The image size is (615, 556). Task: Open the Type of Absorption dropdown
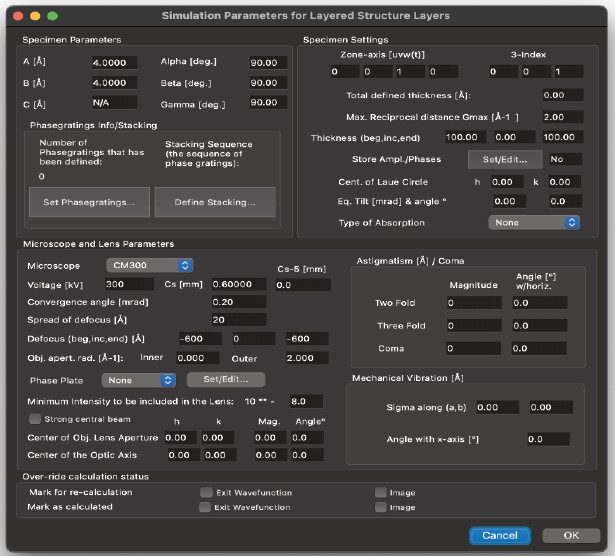tap(533, 222)
